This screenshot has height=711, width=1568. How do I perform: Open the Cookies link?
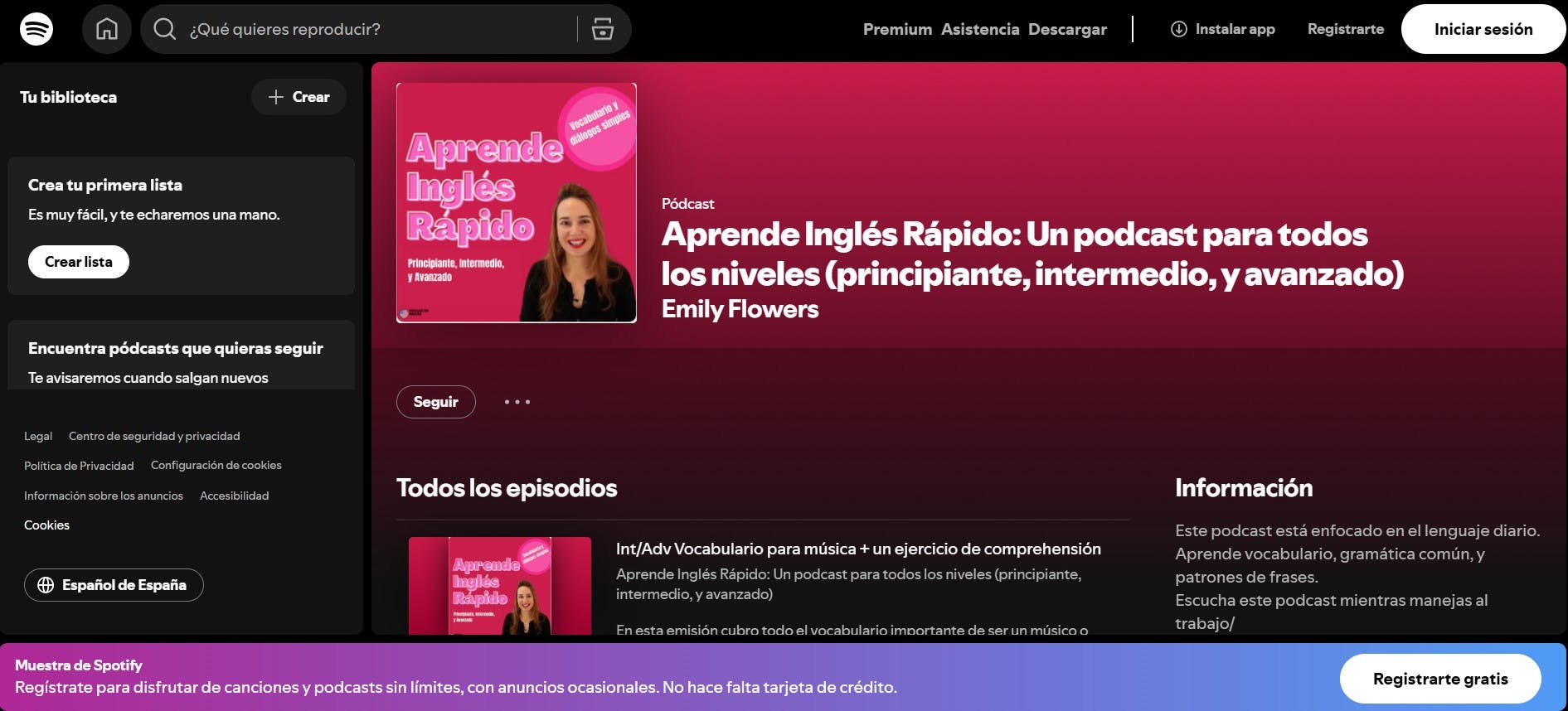point(46,525)
